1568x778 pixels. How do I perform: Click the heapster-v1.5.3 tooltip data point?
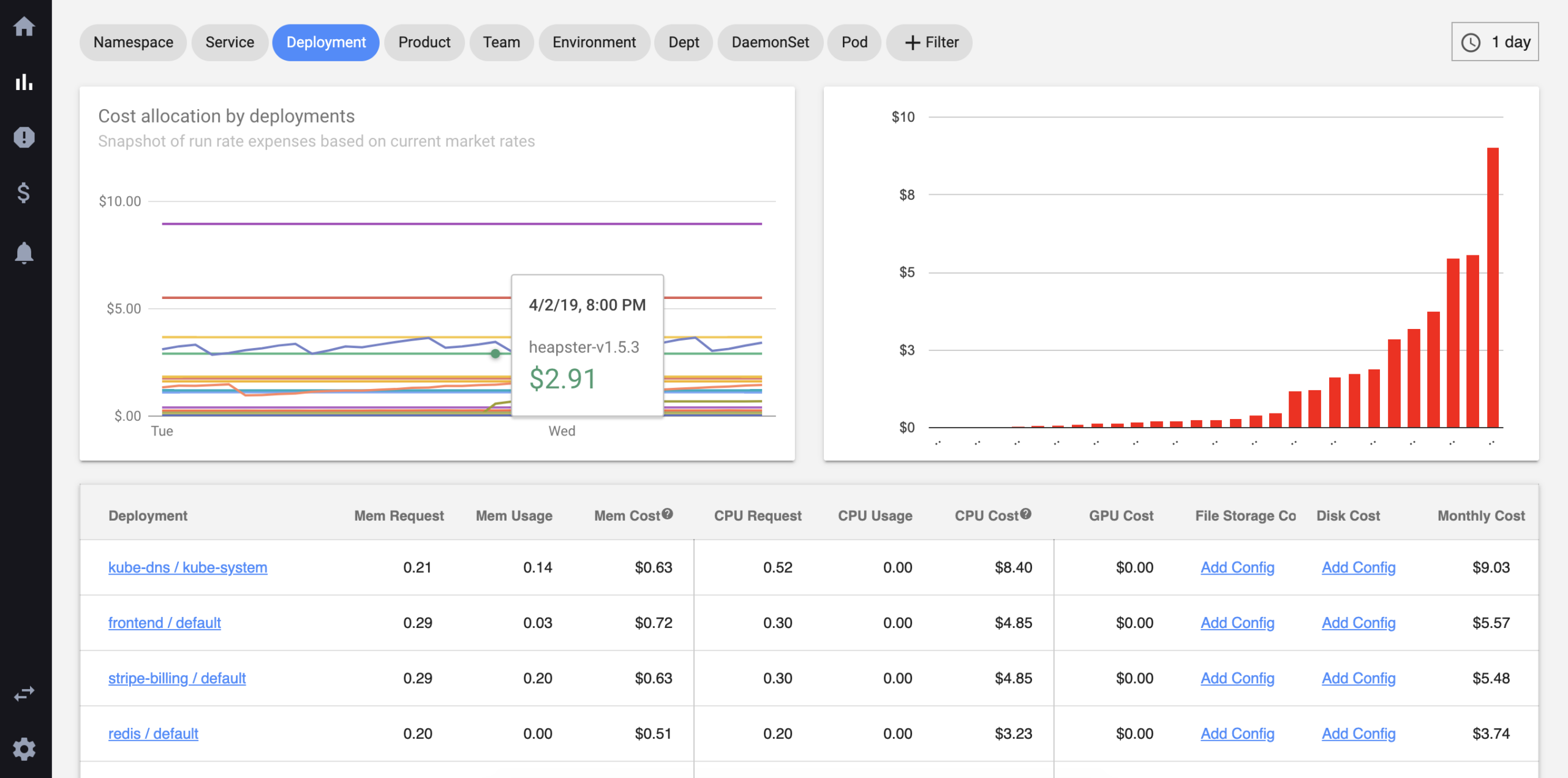coord(494,354)
